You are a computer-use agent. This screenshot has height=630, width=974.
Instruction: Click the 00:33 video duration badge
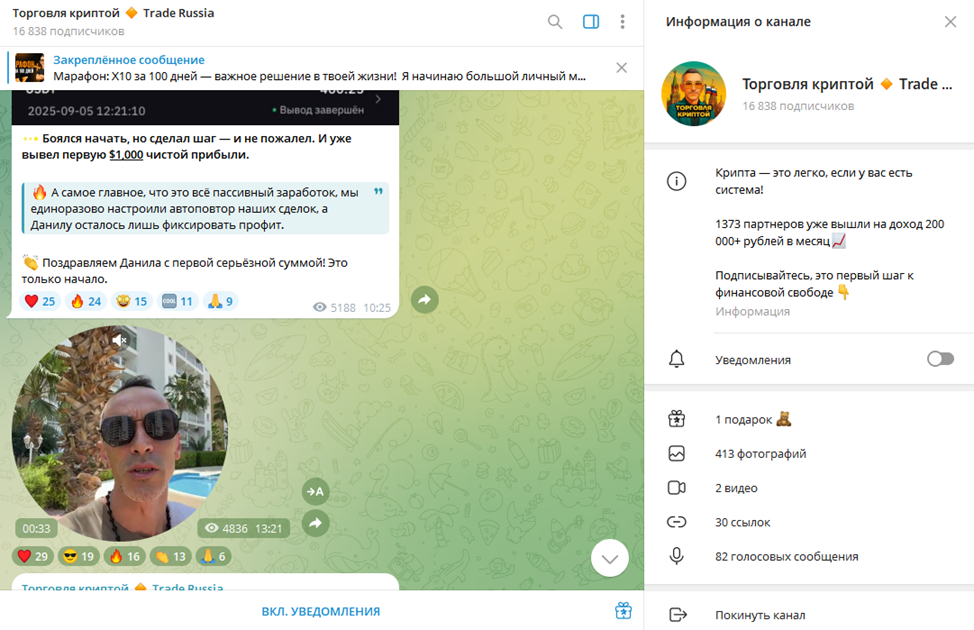pos(36,529)
